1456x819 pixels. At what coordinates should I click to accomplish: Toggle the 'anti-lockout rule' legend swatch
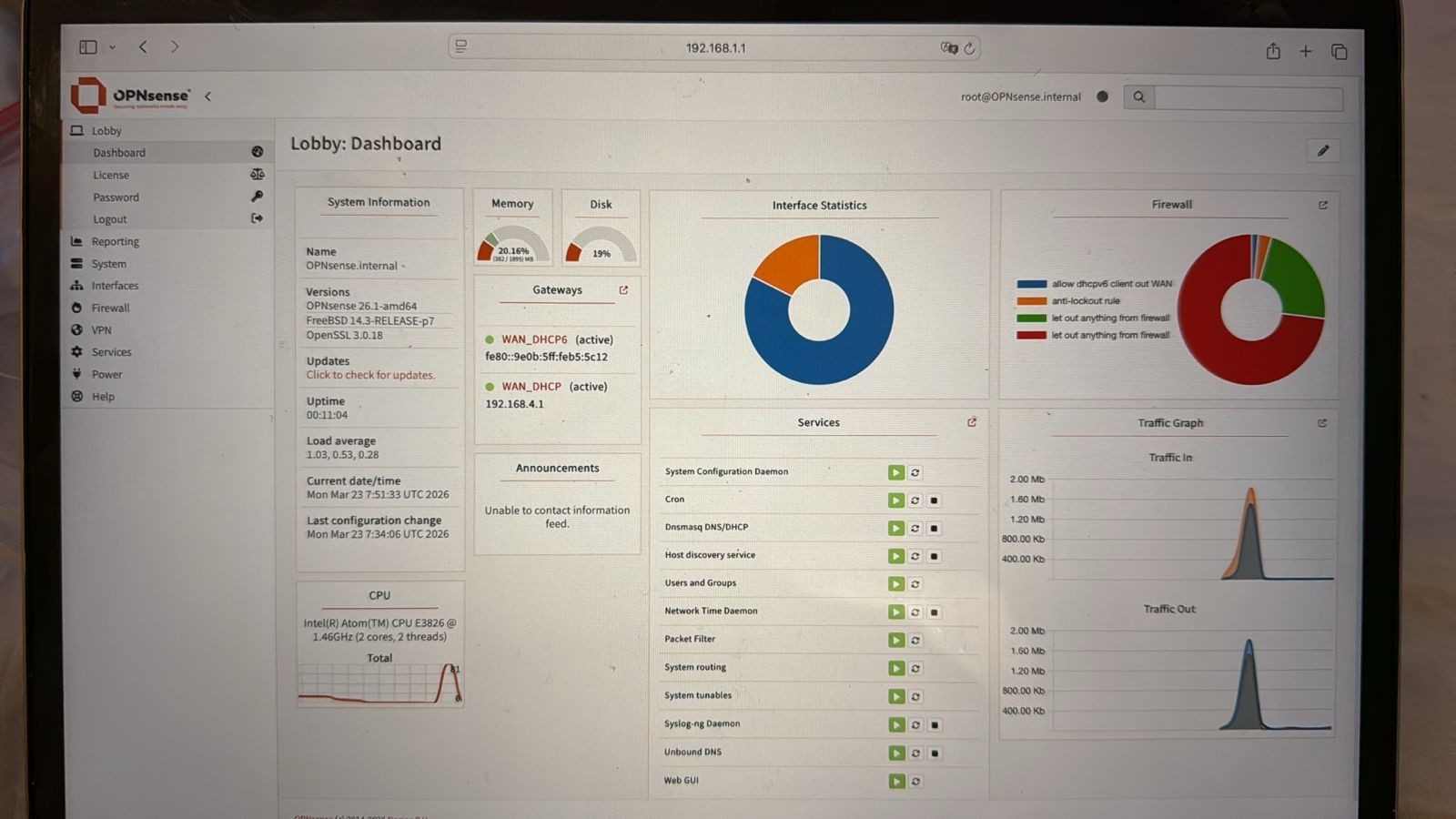click(1032, 301)
